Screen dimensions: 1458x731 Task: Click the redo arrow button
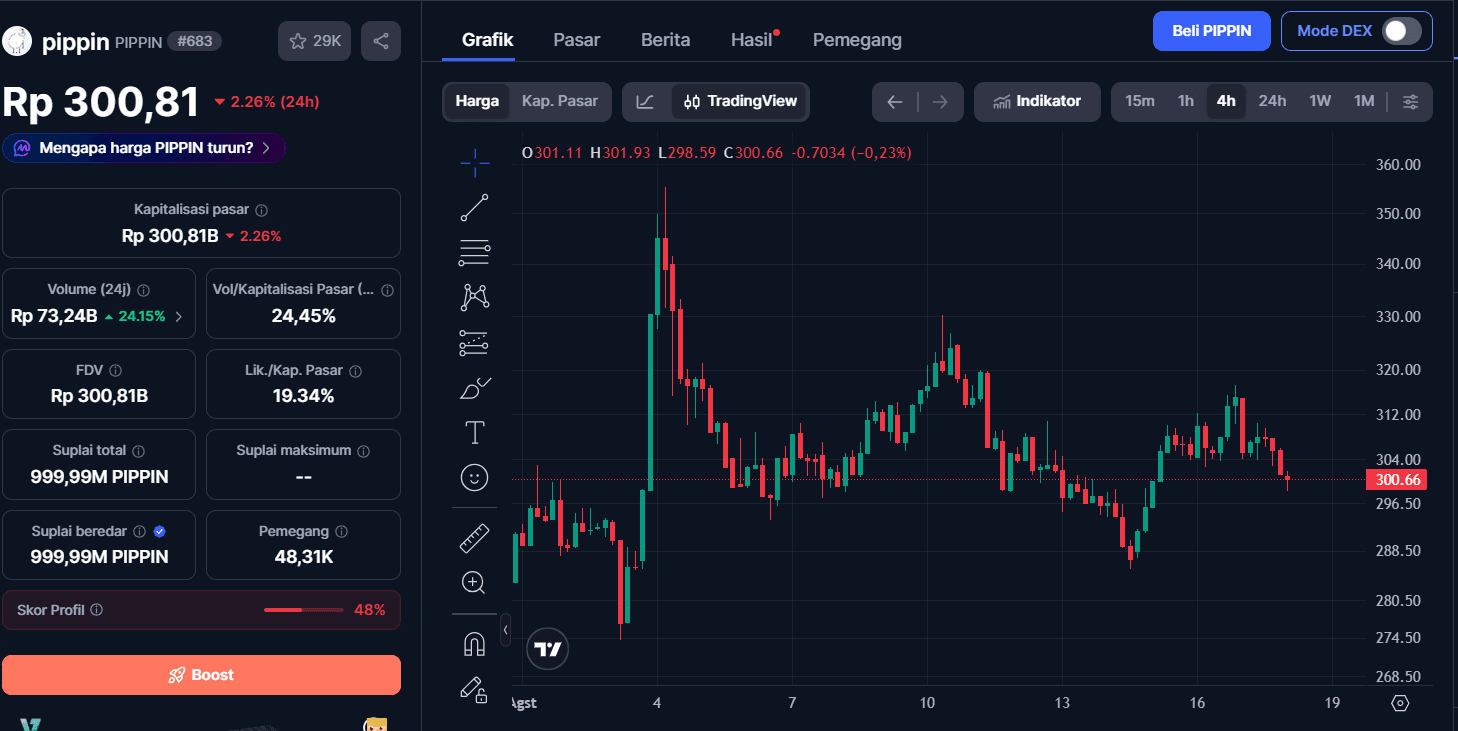[939, 102]
